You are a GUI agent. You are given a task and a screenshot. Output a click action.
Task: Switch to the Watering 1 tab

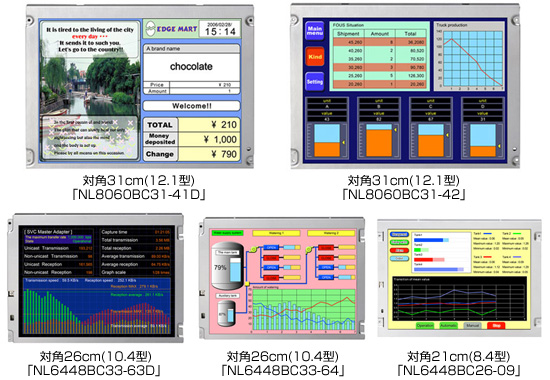click(276, 233)
